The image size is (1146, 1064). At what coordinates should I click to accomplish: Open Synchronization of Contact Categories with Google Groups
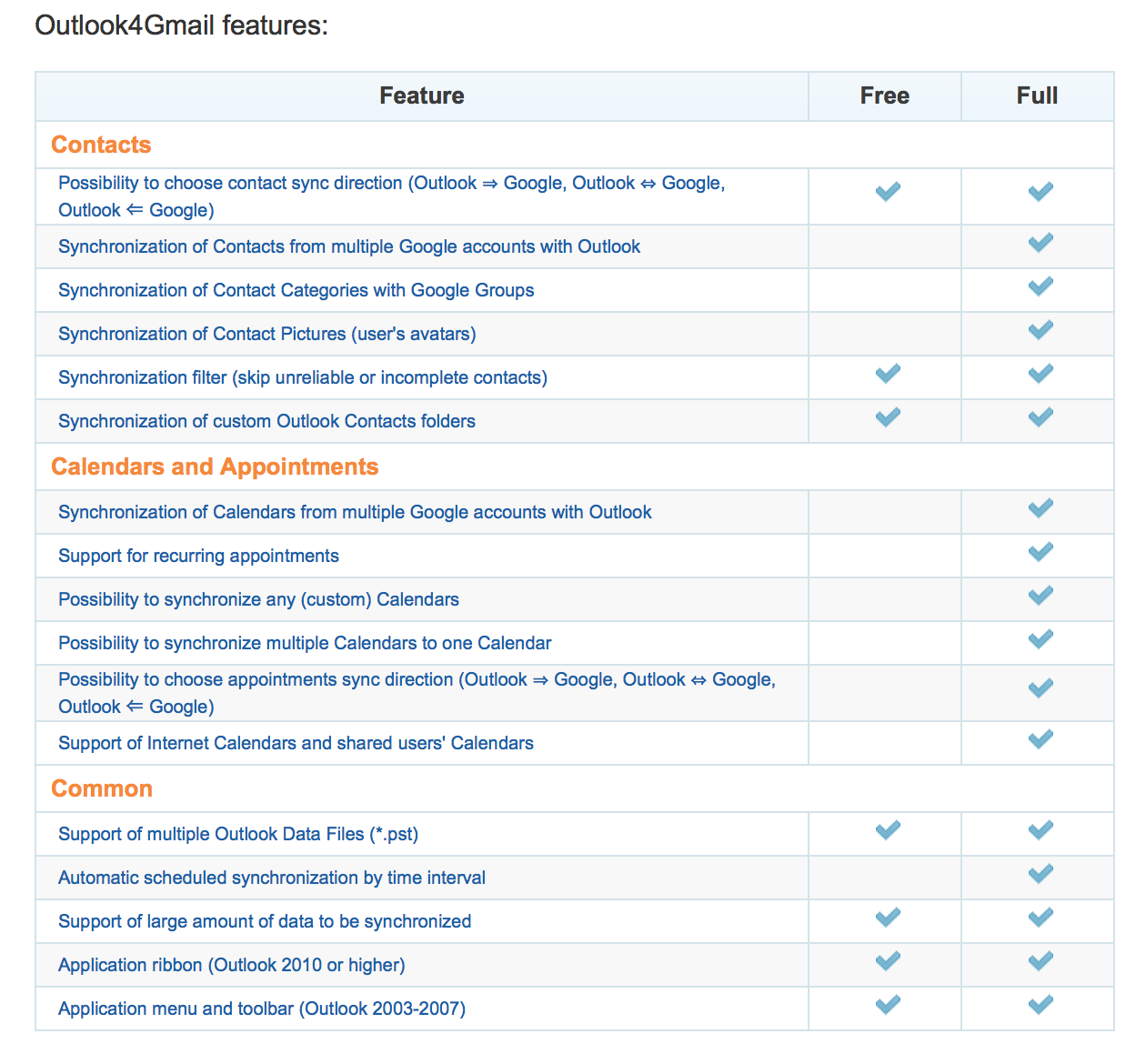pos(296,290)
